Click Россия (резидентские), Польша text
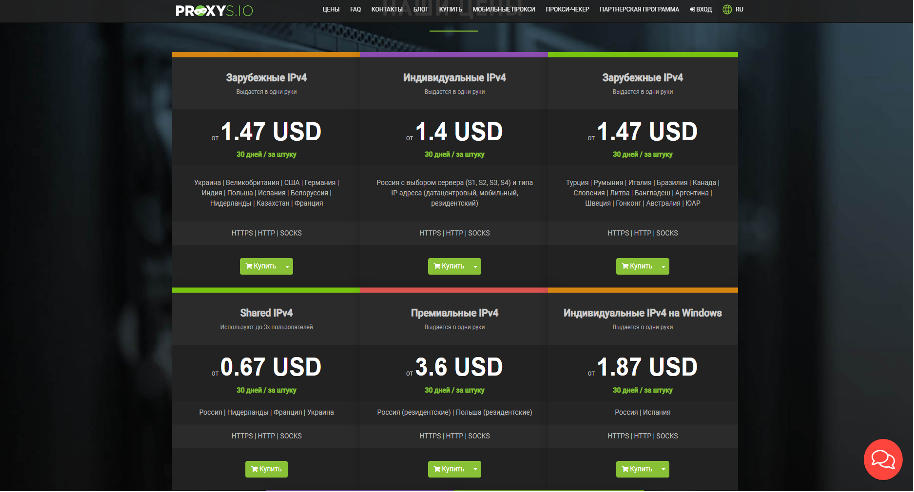 [455, 412]
